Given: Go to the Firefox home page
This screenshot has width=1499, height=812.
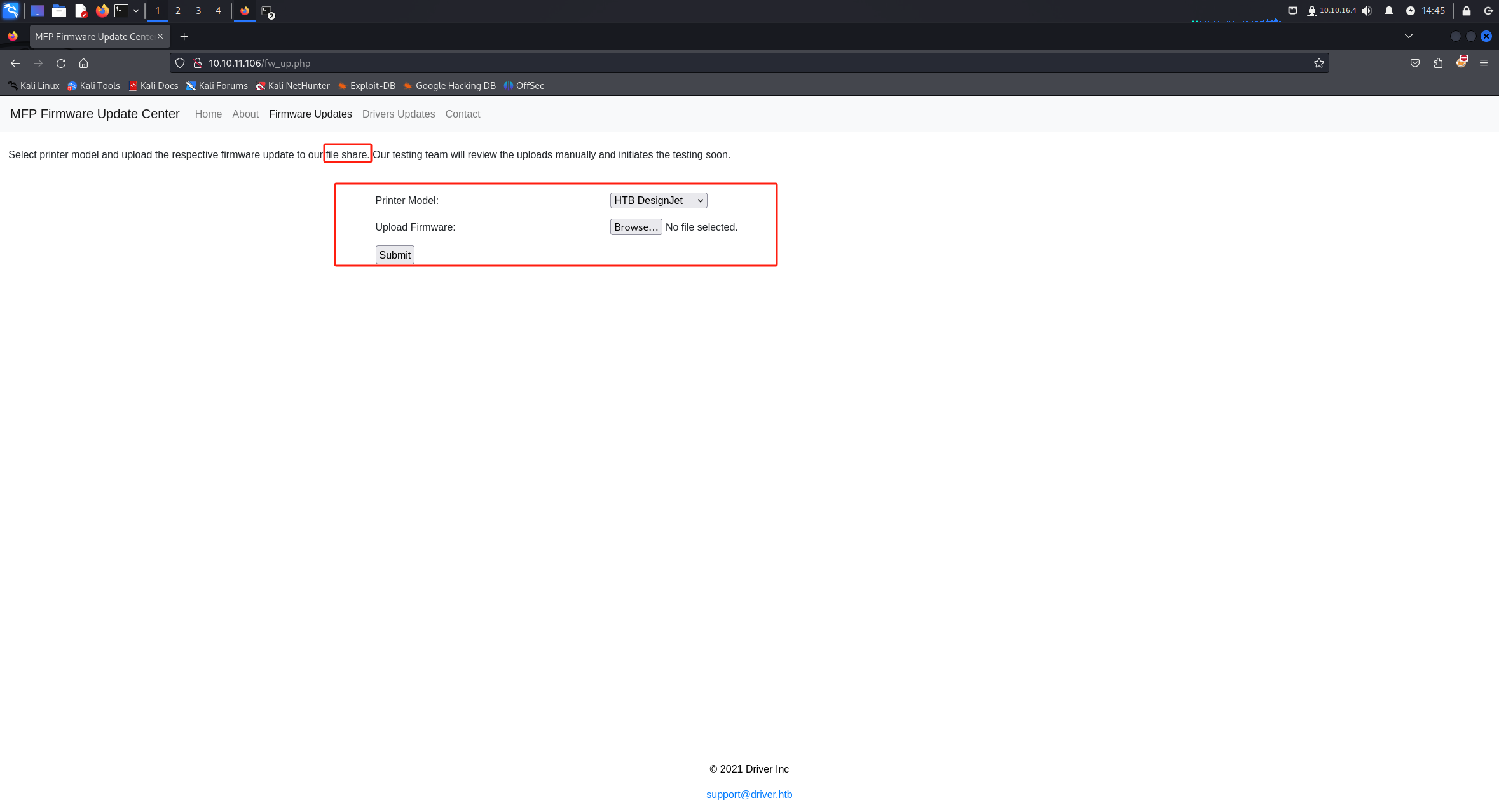Looking at the screenshot, I should point(83,63).
